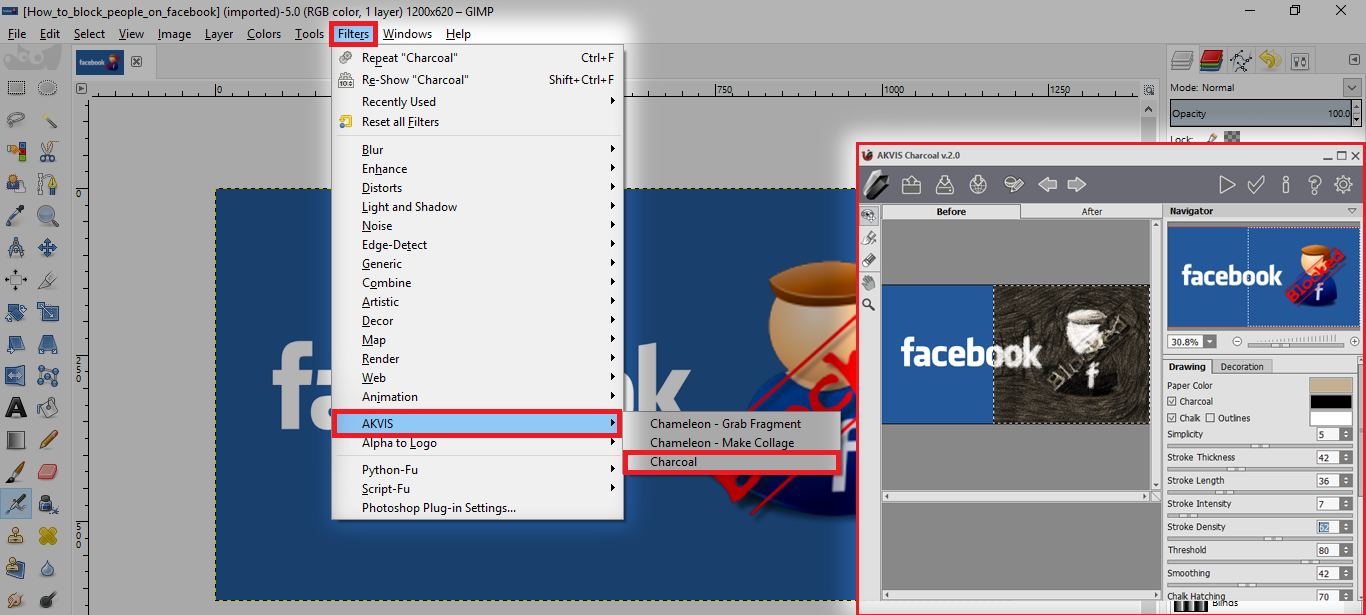1366x615 pixels.
Task: Open the Undo History dock tab
Action: [1270, 61]
